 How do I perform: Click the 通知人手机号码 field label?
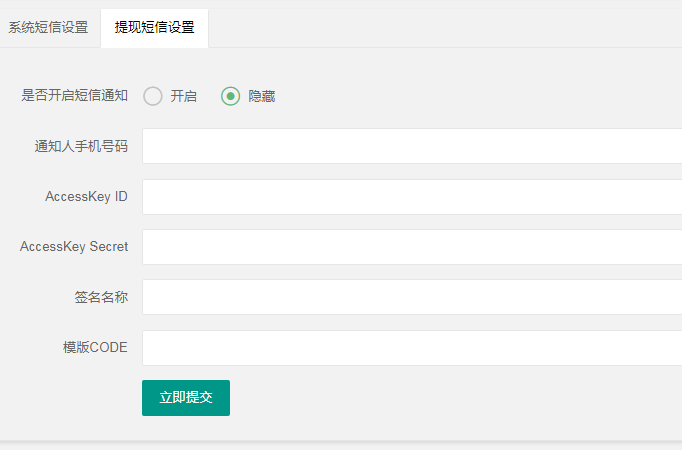pyautogui.click(x=81, y=146)
